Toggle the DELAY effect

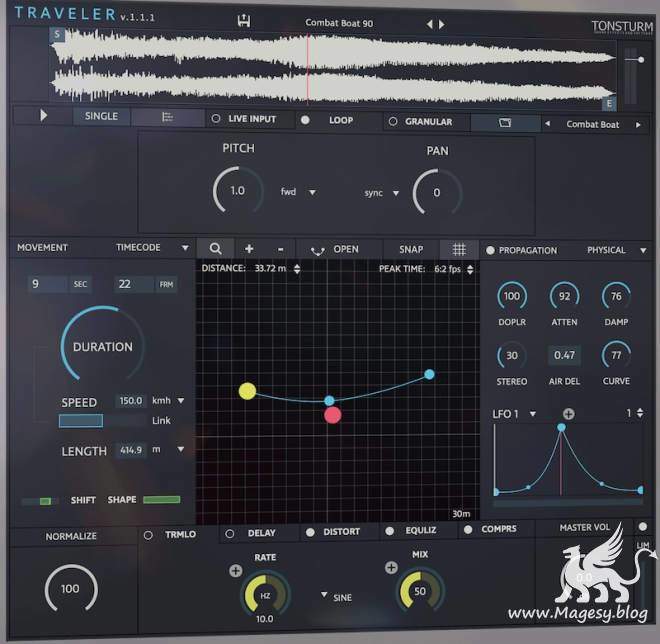pos(230,534)
